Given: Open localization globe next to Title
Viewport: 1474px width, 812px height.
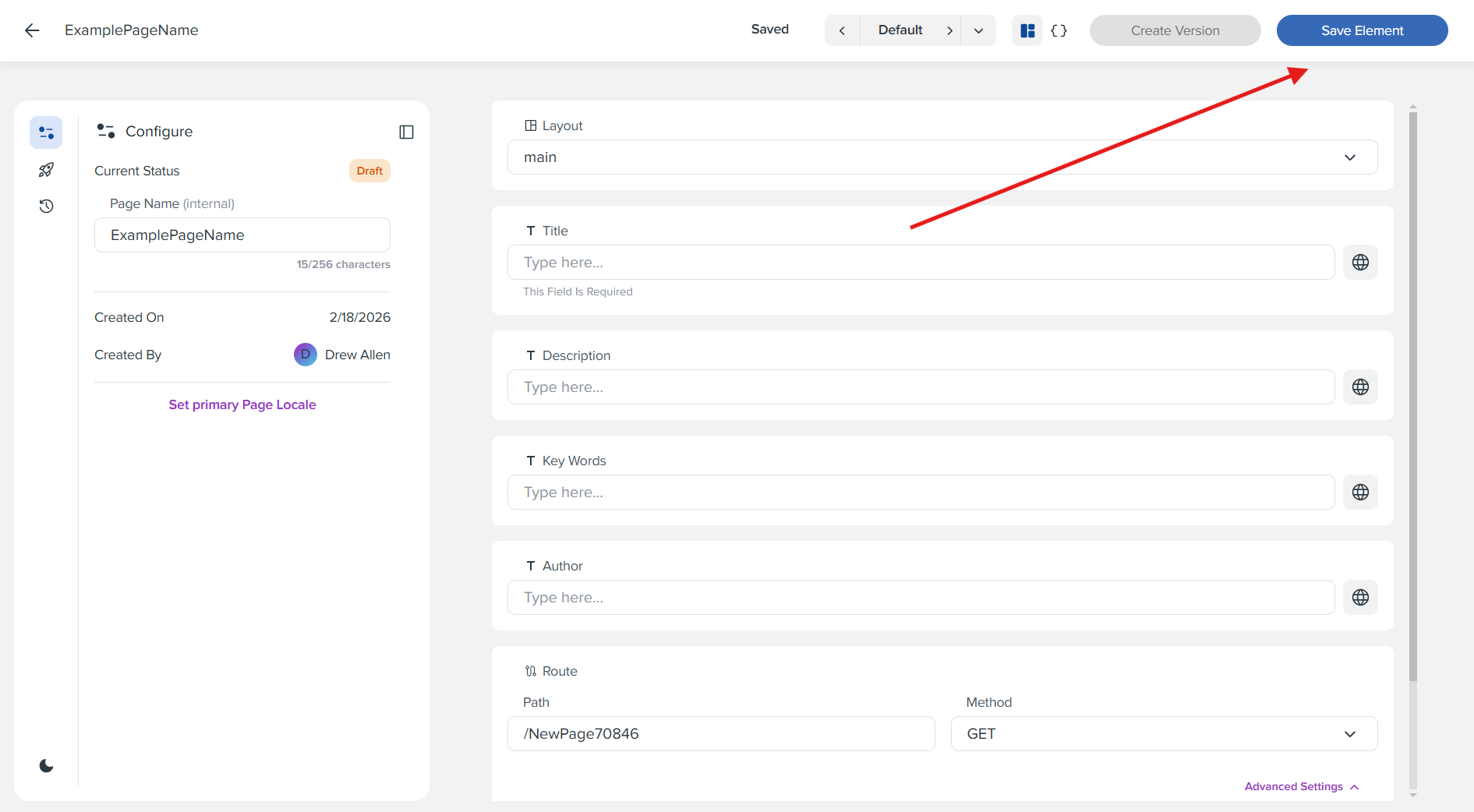Looking at the screenshot, I should click(1360, 262).
